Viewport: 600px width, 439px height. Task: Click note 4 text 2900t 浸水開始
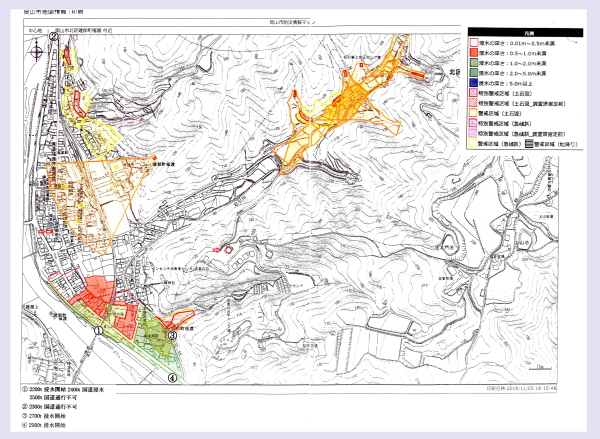60,425
